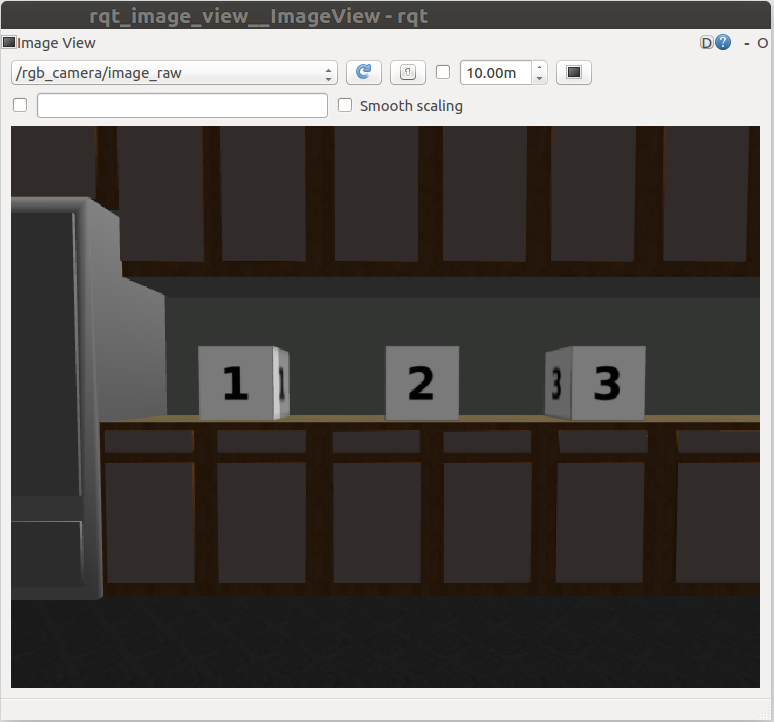The width and height of the screenshot is (774, 722).
Task: Click the dash icon in the panel header
Action: (x=747, y=43)
